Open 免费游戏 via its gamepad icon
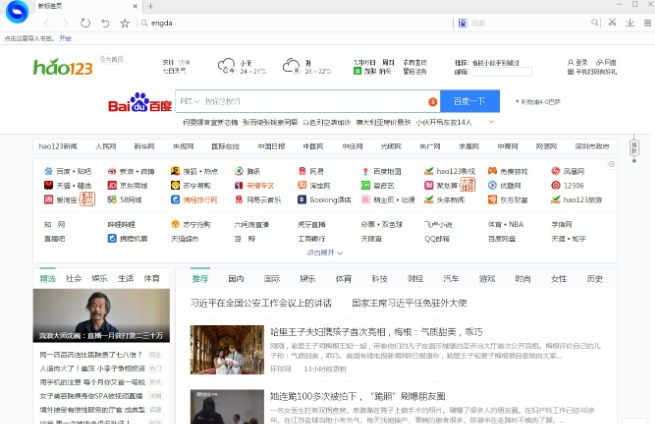The width and height of the screenshot is (655, 424). pos(493,171)
